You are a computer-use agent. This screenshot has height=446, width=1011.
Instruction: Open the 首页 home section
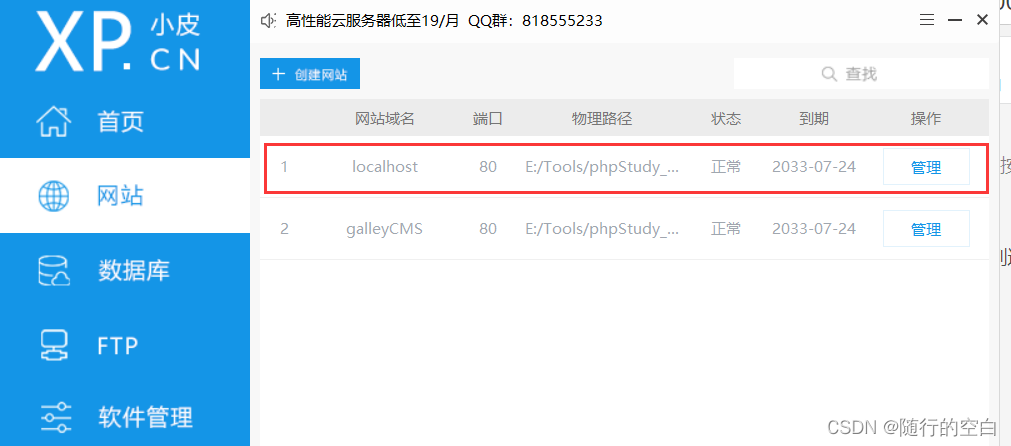[121, 121]
